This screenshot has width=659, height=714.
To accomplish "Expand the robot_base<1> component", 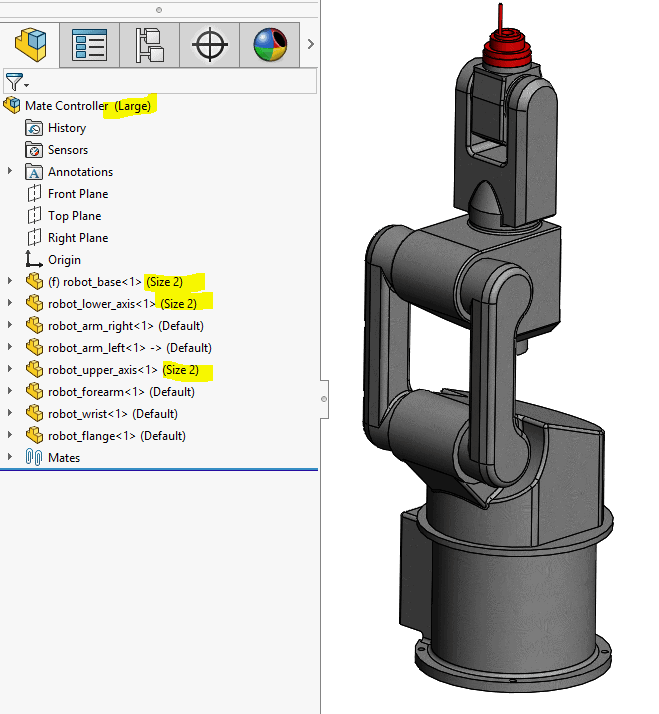I will coord(11,282).
